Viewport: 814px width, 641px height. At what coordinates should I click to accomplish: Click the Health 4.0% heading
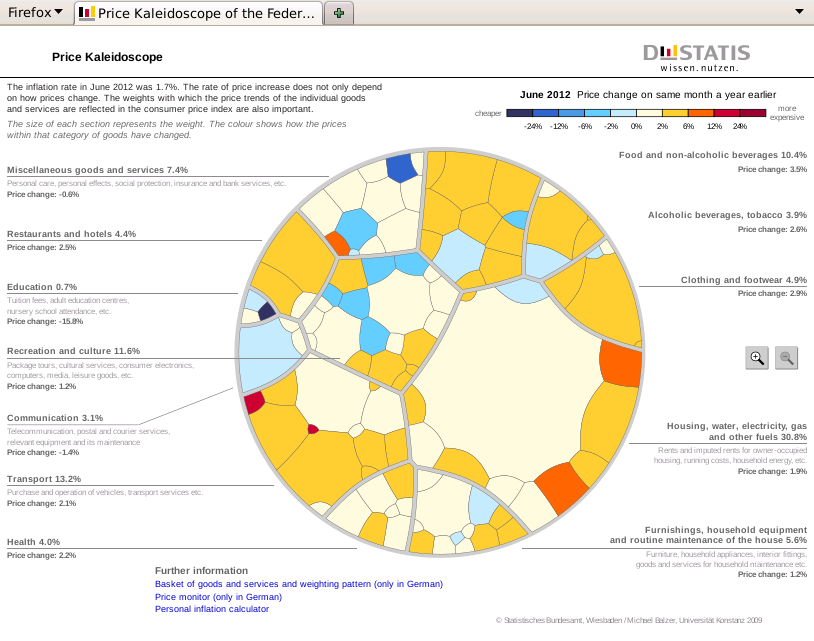click(x=34, y=542)
